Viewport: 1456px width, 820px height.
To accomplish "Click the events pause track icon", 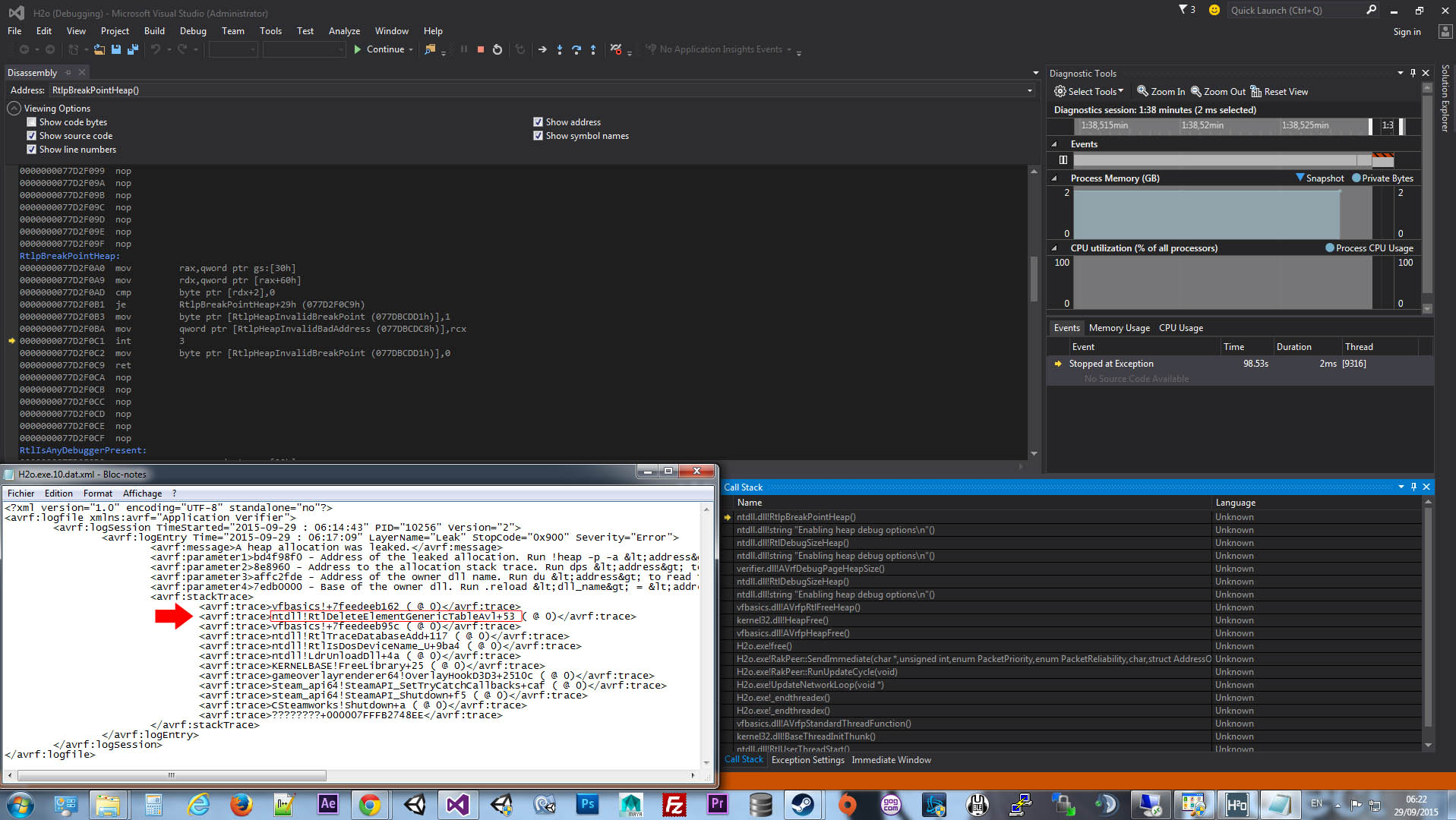I will (x=1063, y=160).
